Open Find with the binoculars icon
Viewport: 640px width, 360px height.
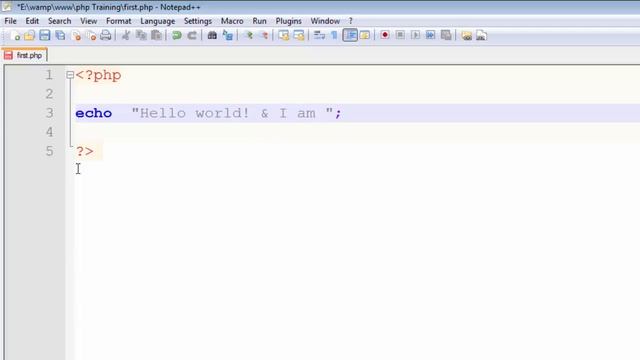(212, 36)
